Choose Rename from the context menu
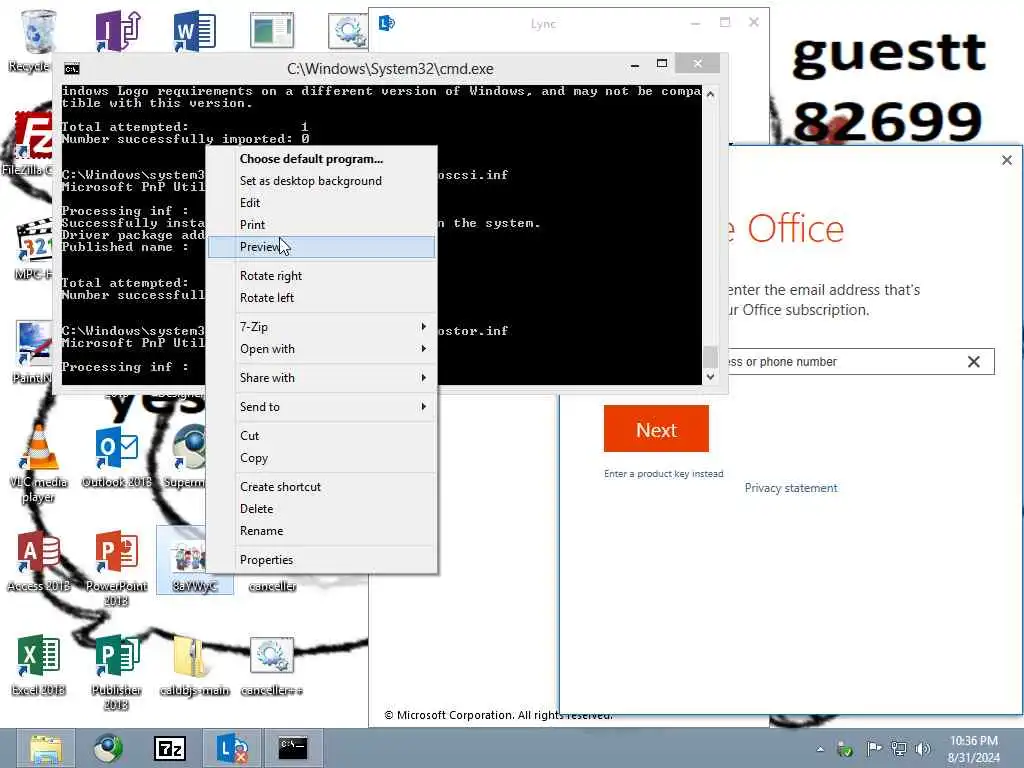1024x768 pixels. [x=321, y=531]
